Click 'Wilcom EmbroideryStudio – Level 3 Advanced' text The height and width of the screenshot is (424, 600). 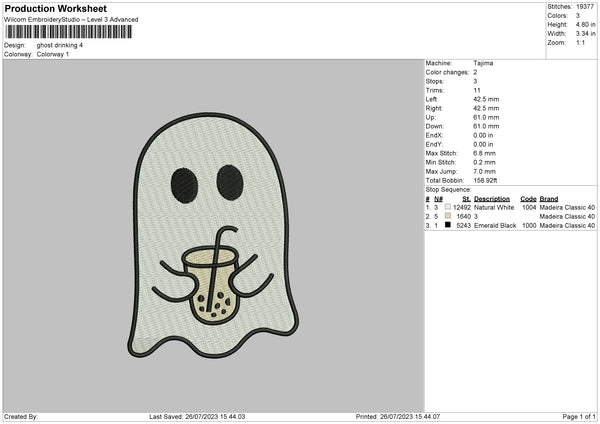(x=71, y=20)
